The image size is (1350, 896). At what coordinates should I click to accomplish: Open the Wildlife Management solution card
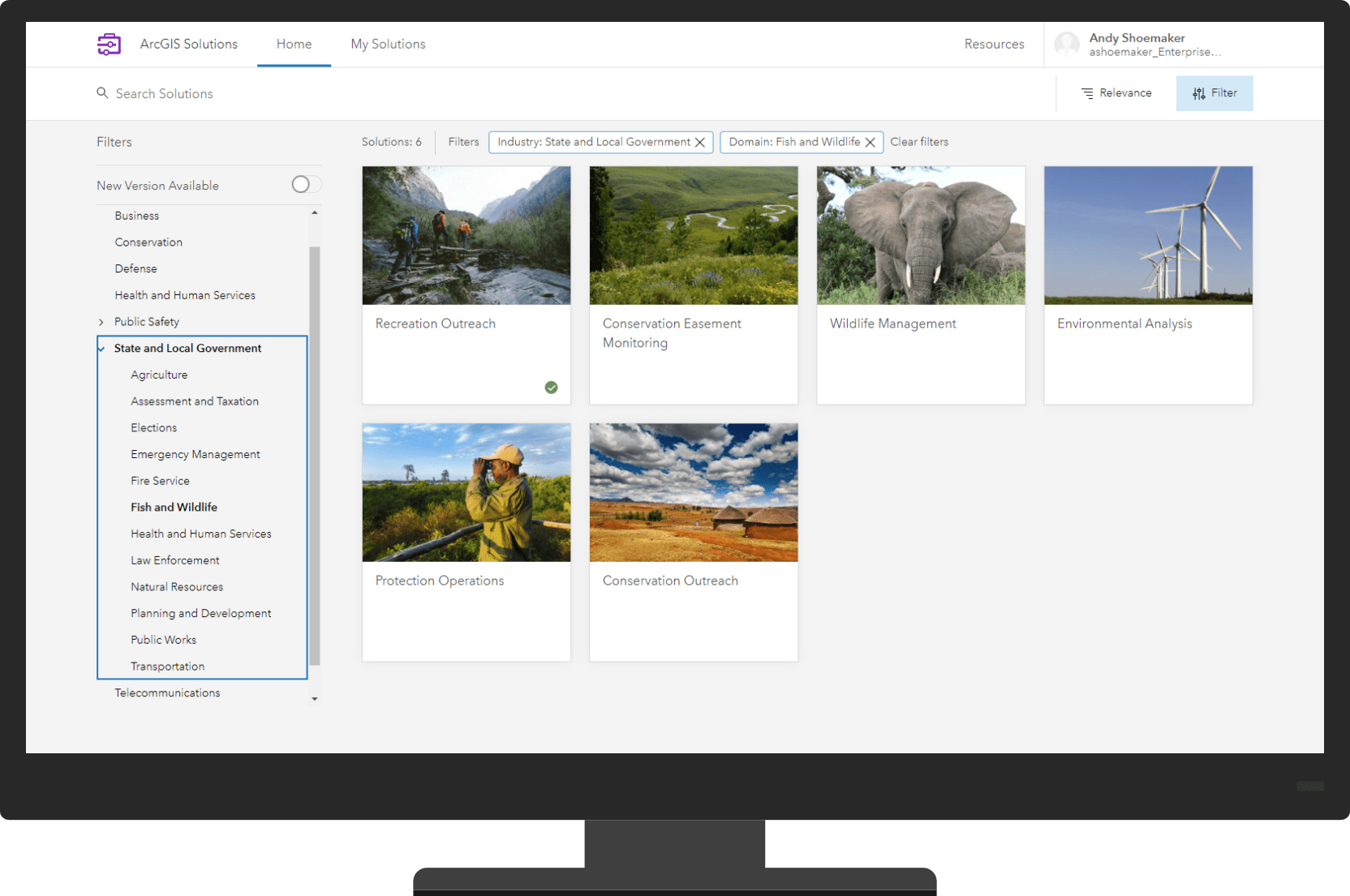coord(920,285)
